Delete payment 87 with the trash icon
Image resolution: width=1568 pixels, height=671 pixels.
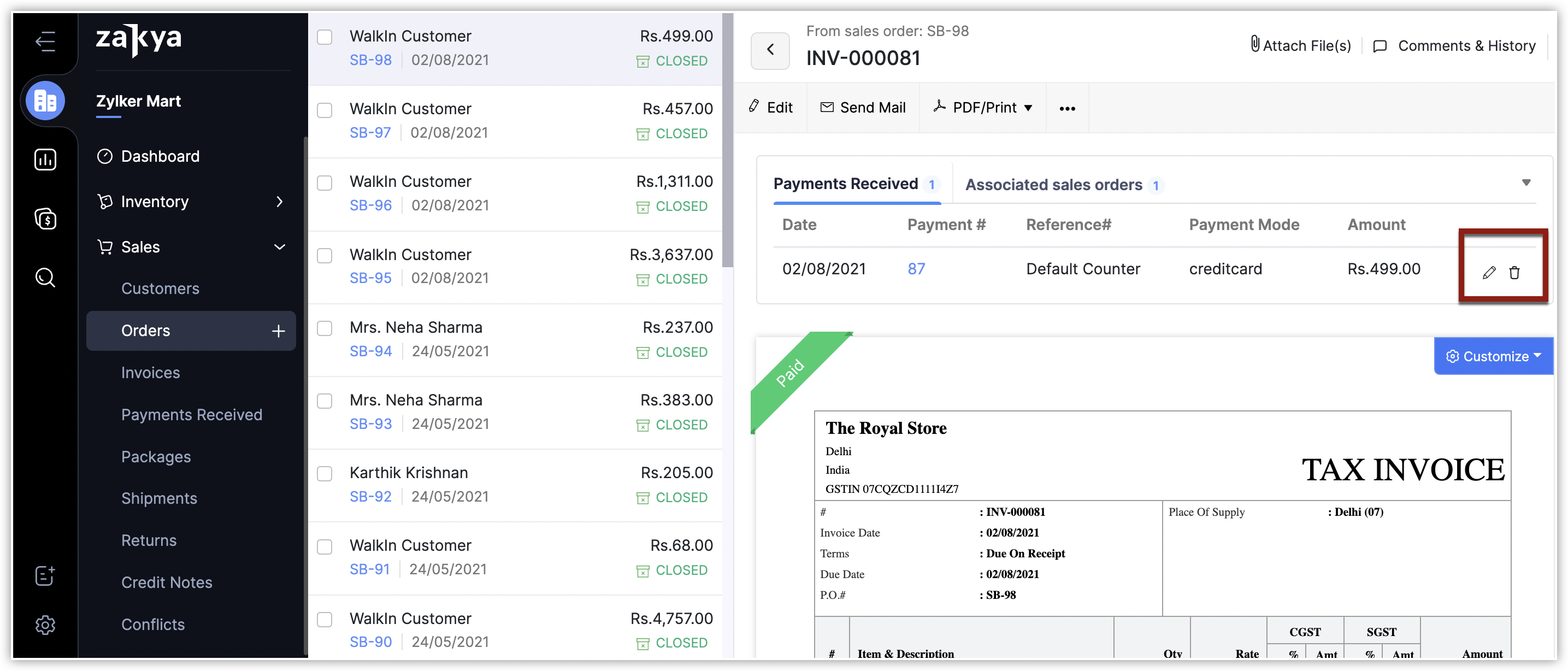[x=1514, y=273]
